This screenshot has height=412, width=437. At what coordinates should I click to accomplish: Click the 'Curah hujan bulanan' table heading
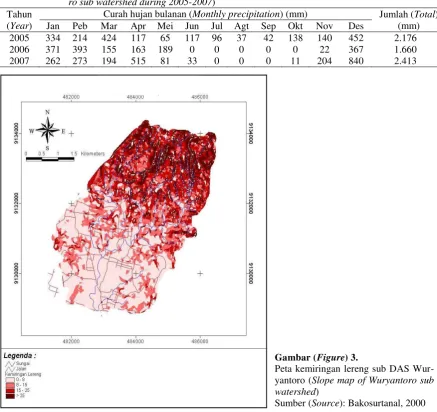pos(146,14)
